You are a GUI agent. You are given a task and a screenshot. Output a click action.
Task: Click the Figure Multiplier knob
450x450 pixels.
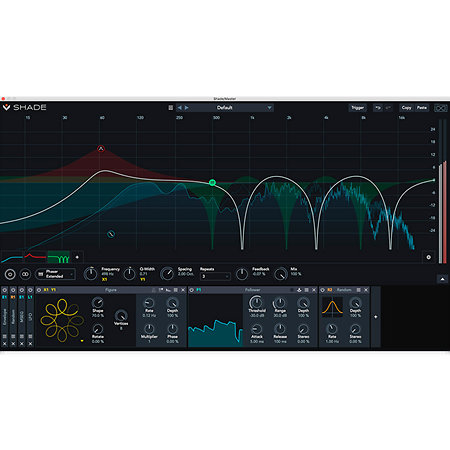[149, 329]
